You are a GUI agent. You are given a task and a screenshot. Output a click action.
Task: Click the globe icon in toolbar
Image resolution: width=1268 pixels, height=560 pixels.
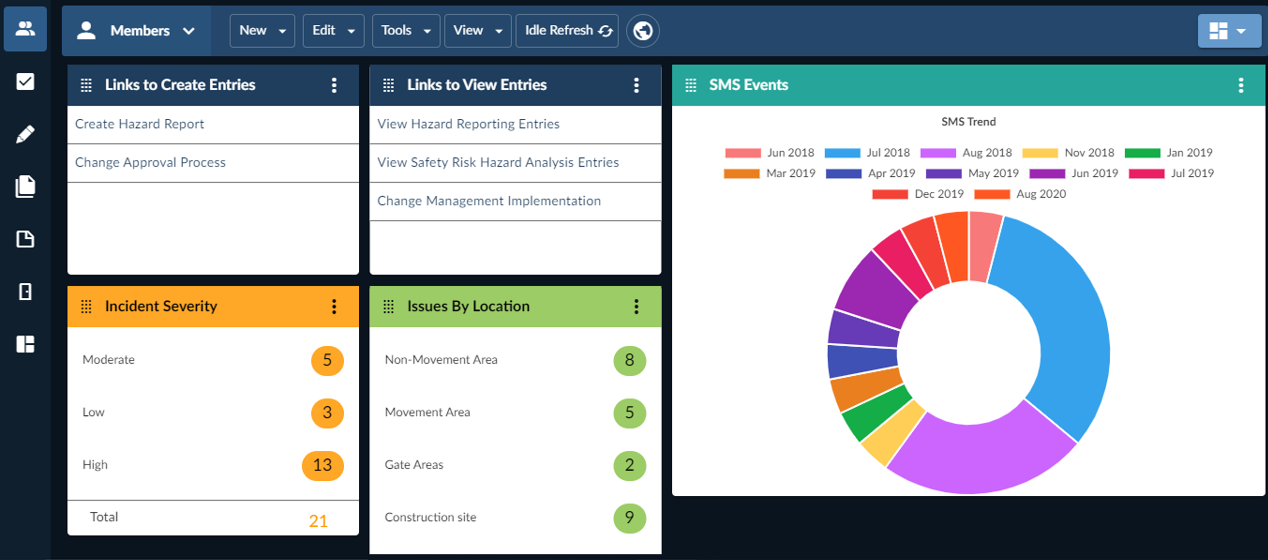coord(643,31)
